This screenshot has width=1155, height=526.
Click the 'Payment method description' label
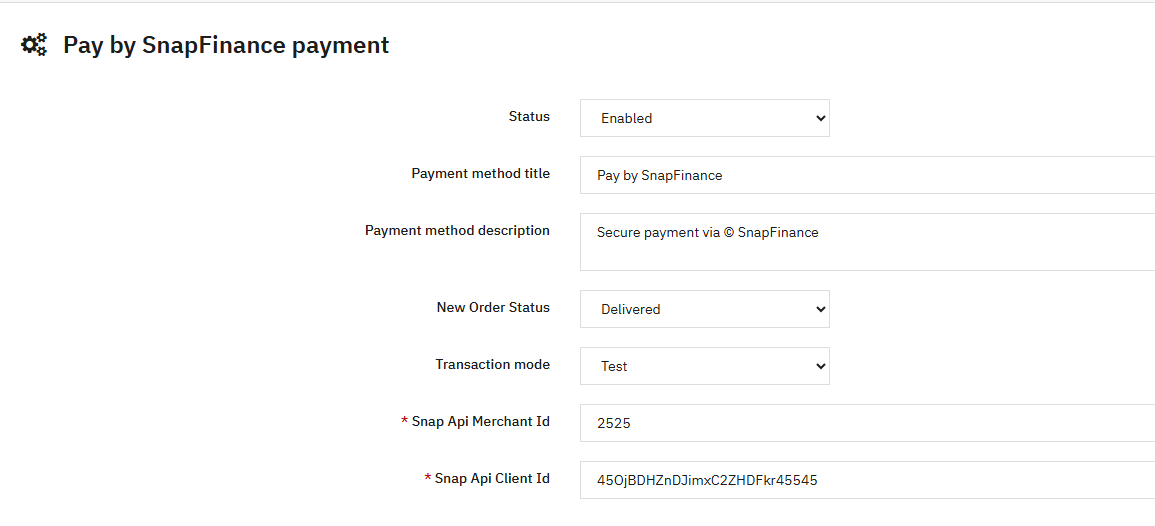(x=457, y=231)
